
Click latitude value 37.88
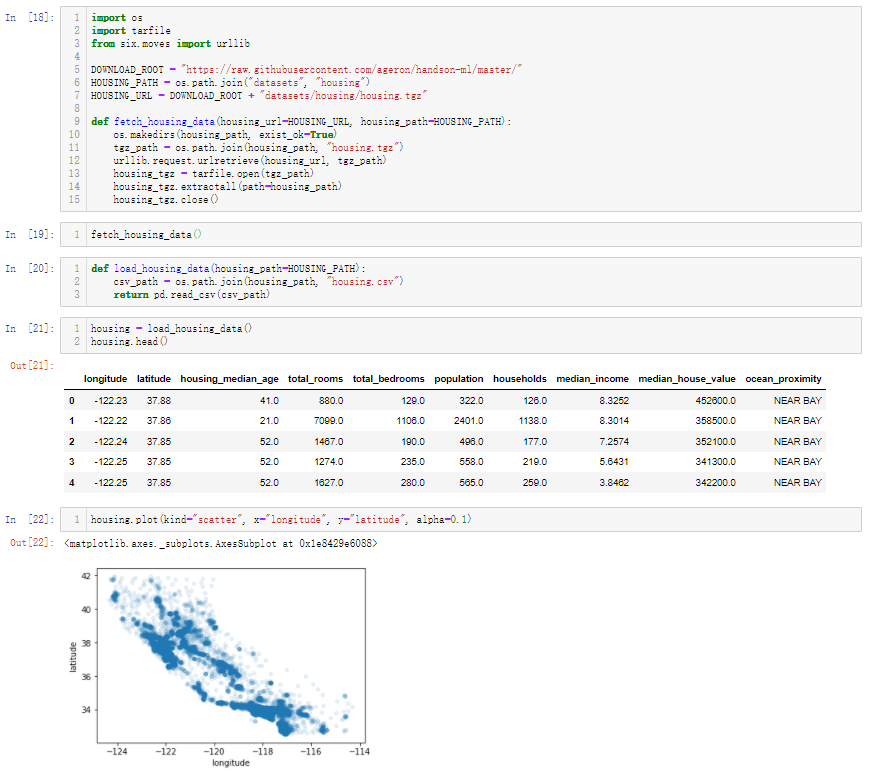(x=159, y=400)
